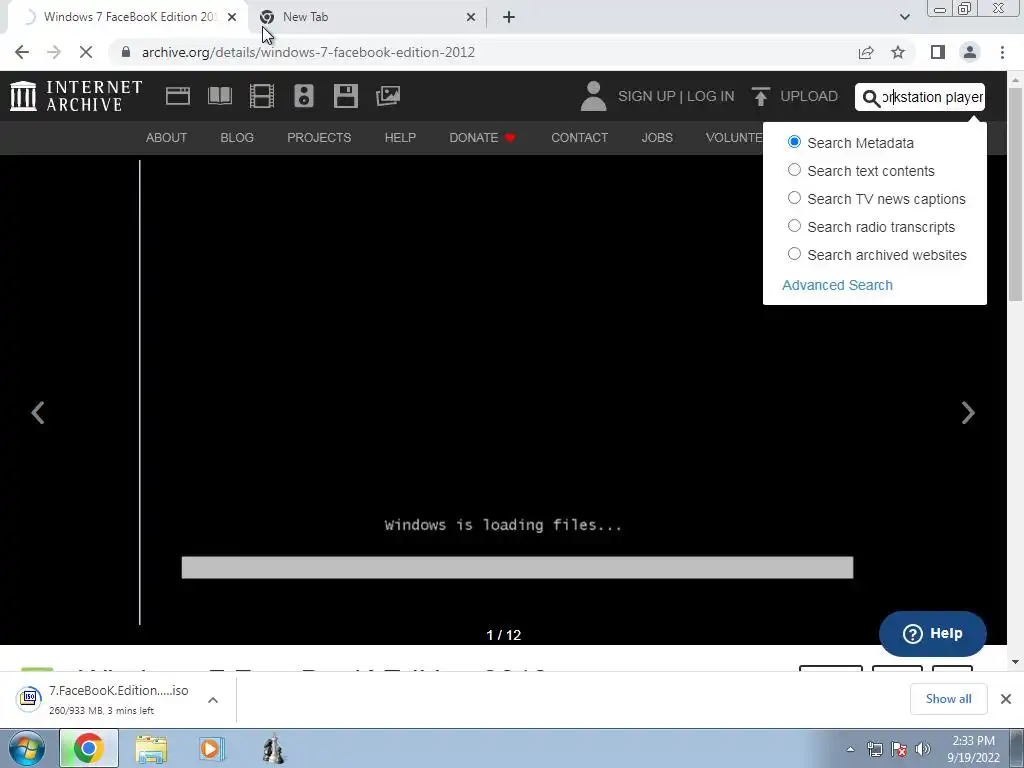Image resolution: width=1024 pixels, height=768 pixels.
Task: Open the Images icon
Action: (388, 96)
